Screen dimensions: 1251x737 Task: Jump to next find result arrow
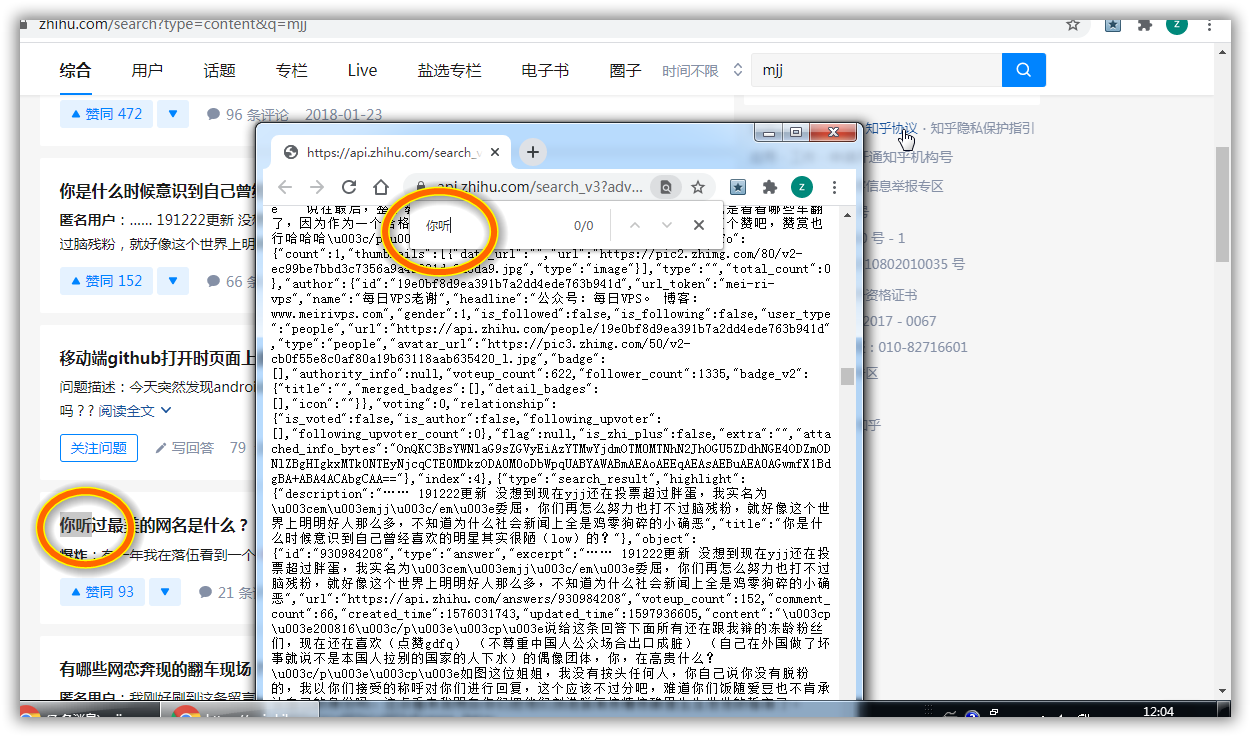667,225
